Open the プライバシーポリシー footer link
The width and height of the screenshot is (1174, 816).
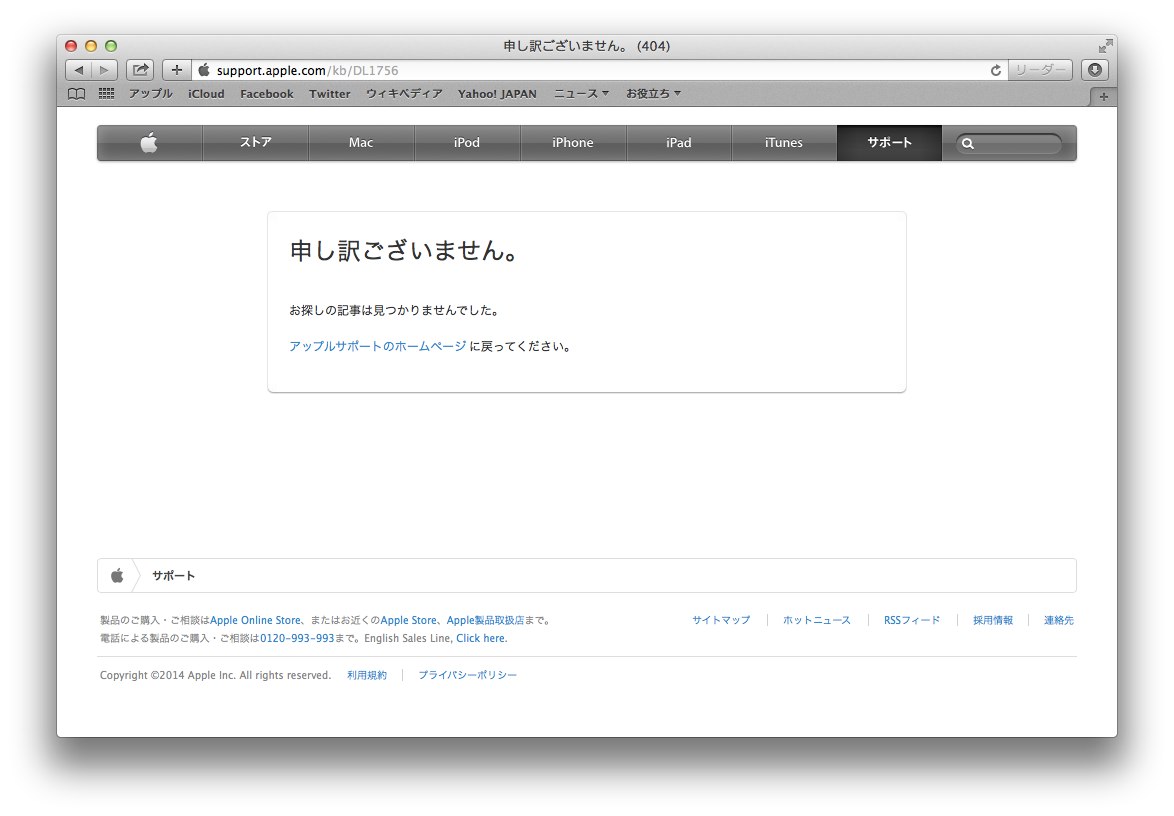[467, 675]
